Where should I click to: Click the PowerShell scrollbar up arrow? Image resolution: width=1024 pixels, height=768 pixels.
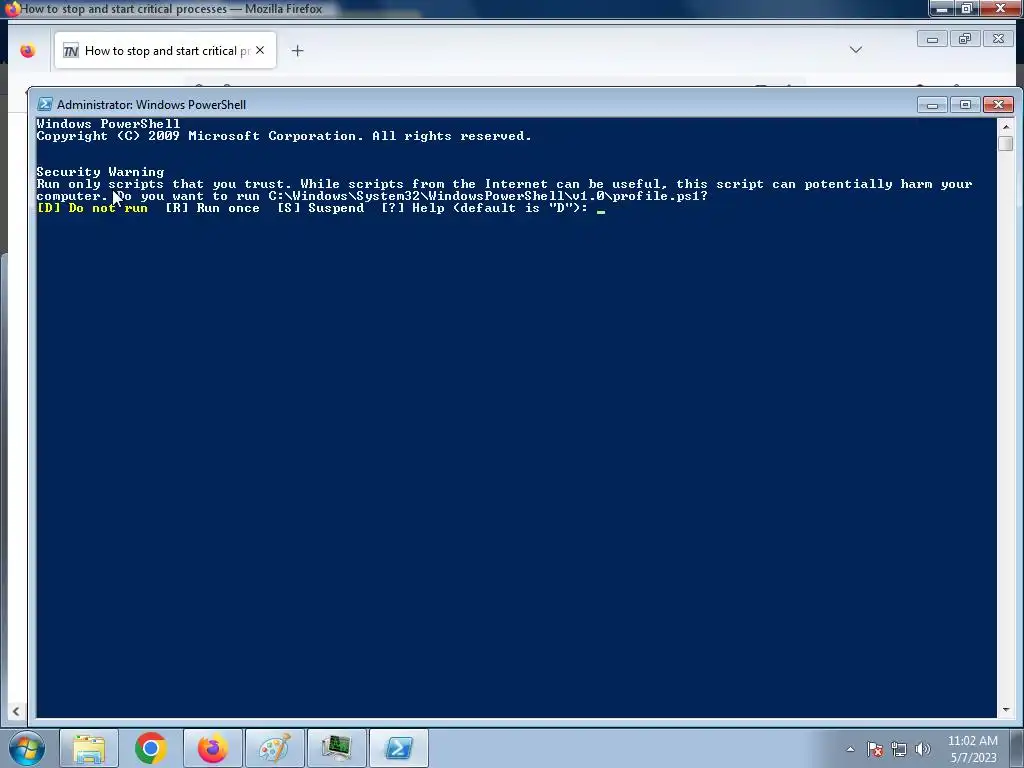(1006, 126)
